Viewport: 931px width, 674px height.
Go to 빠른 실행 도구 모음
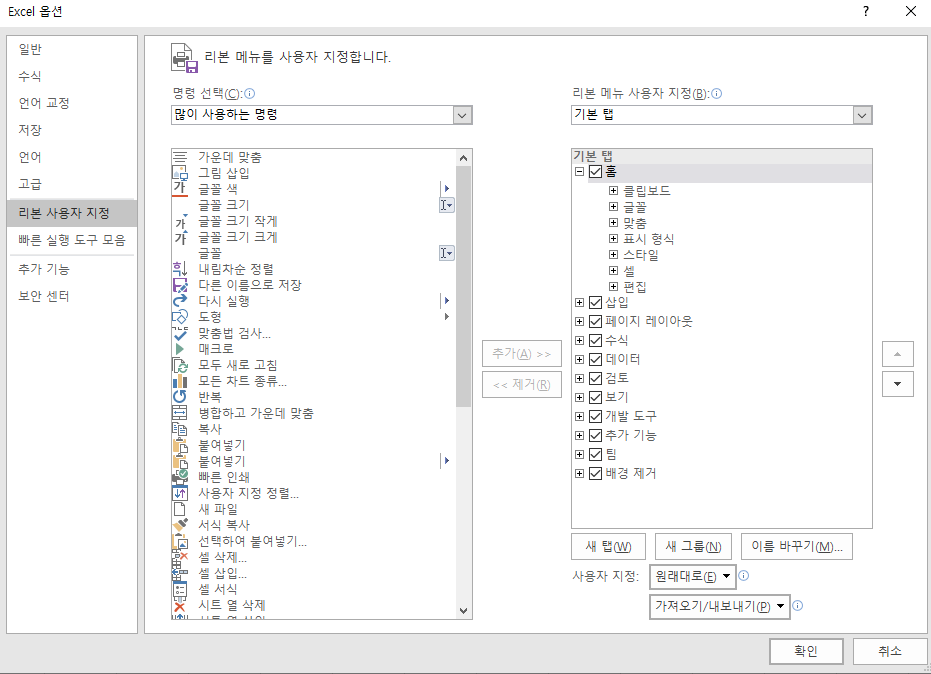click(x=72, y=240)
